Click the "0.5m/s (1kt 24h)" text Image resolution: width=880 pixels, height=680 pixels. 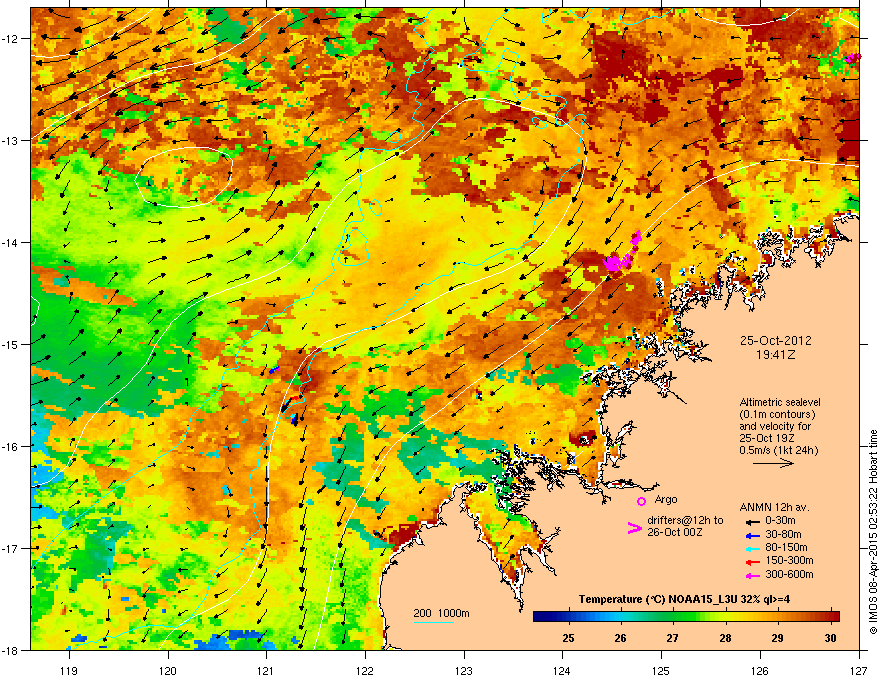click(778, 450)
